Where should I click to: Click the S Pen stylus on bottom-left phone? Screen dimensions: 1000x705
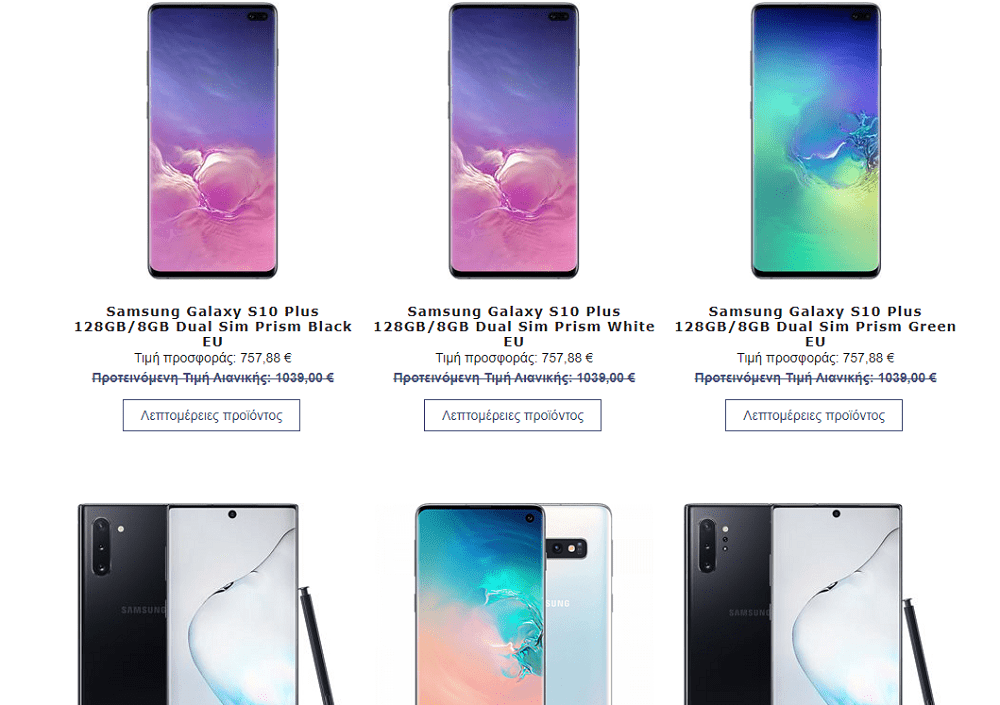pyautogui.click(x=316, y=646)
